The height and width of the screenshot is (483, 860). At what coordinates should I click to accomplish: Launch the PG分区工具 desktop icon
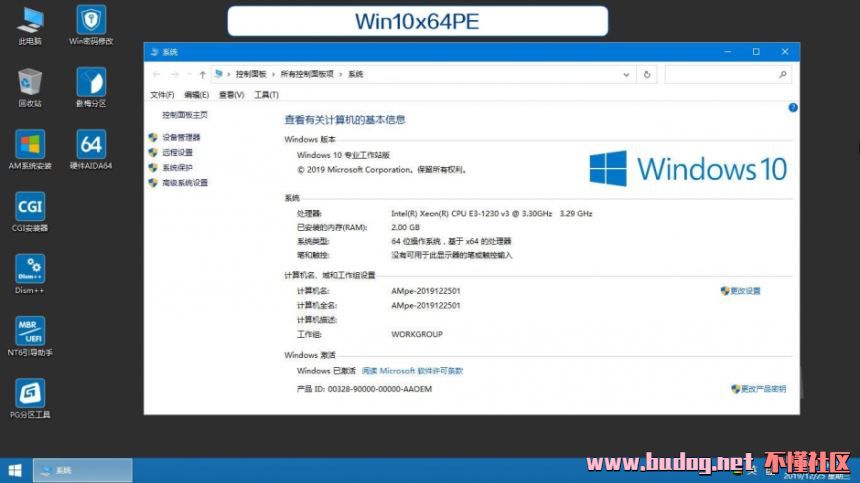point(30,394)
